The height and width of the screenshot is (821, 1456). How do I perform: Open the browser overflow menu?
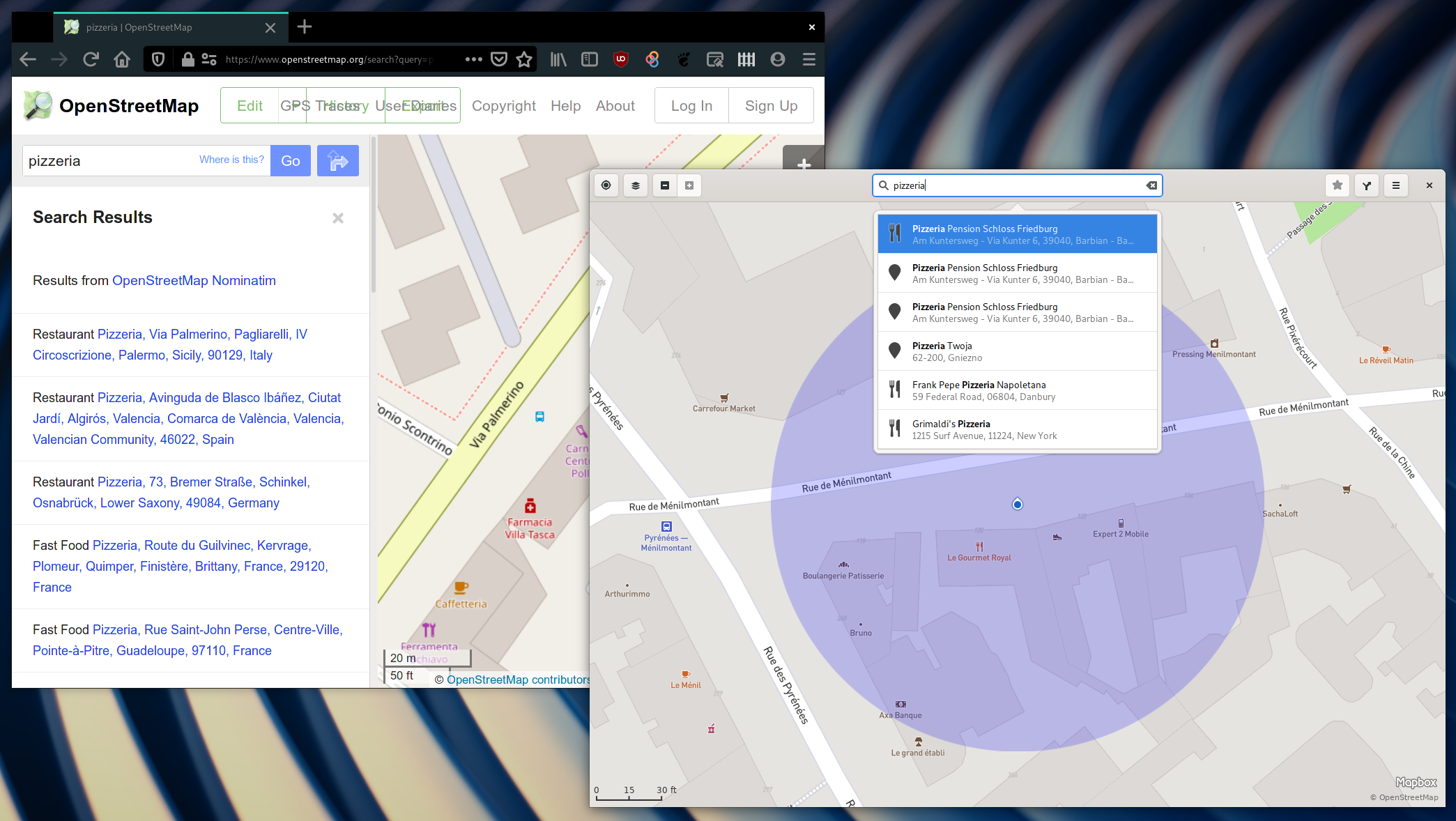(x=473, y=59)
